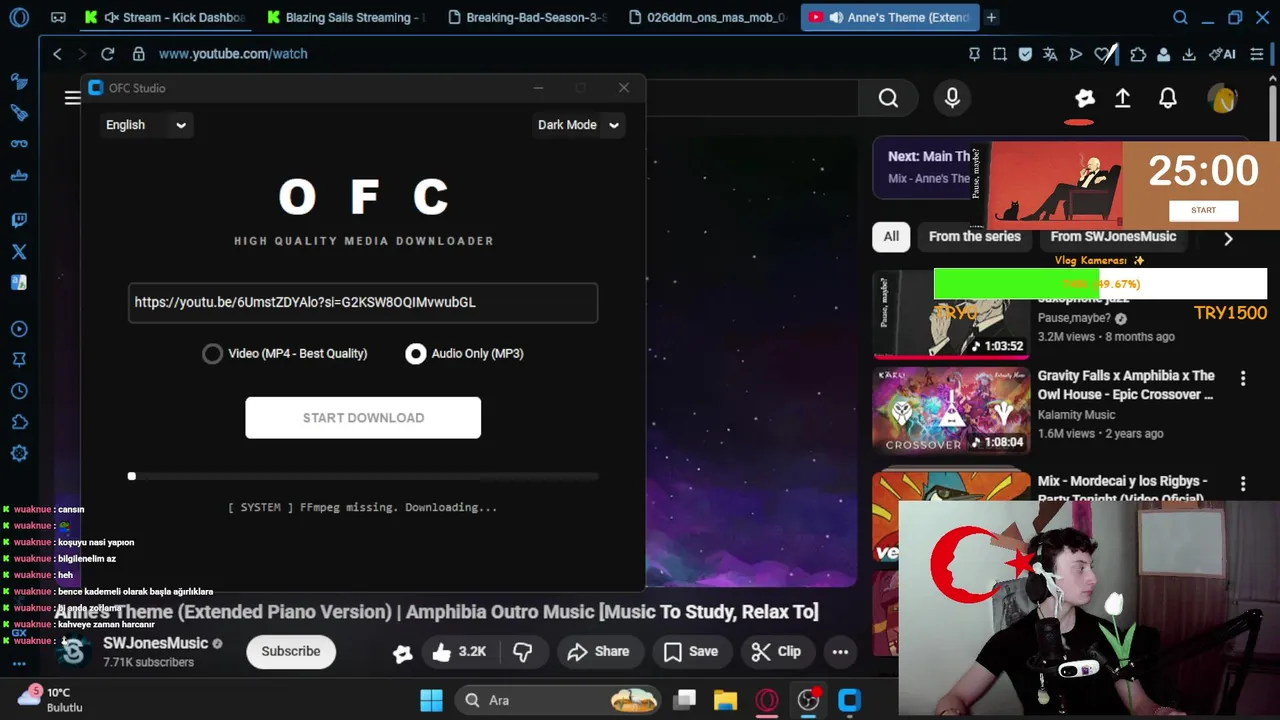The image size is (1280, 720).
Task: Save the video to a playlist
Action: 691,652
